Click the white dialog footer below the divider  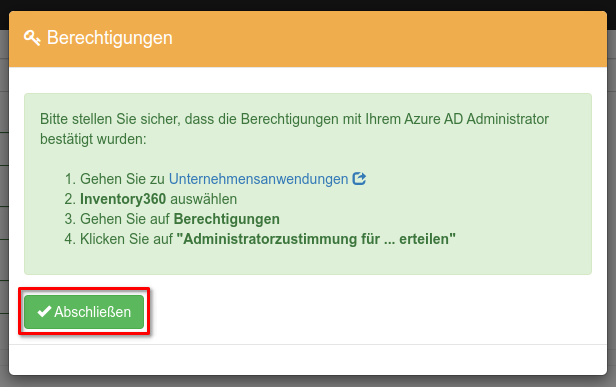pos(308,359)
